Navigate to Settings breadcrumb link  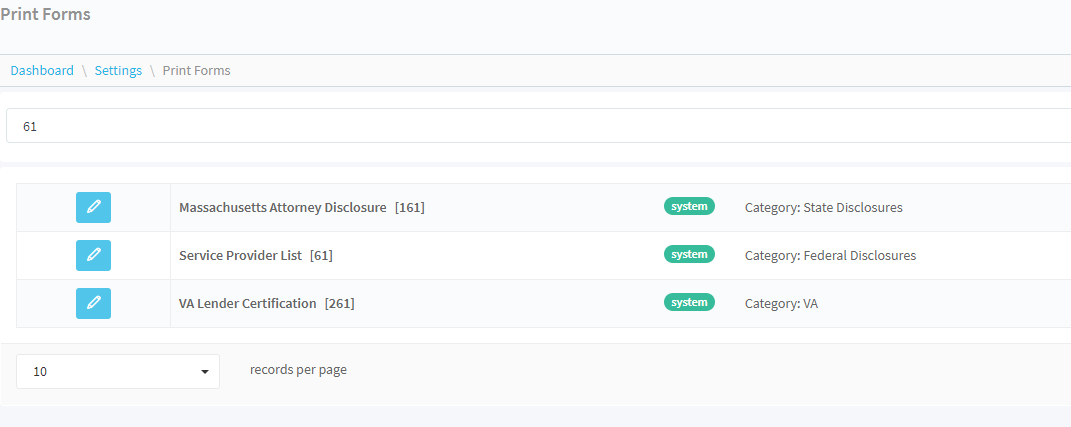(118, 70)
